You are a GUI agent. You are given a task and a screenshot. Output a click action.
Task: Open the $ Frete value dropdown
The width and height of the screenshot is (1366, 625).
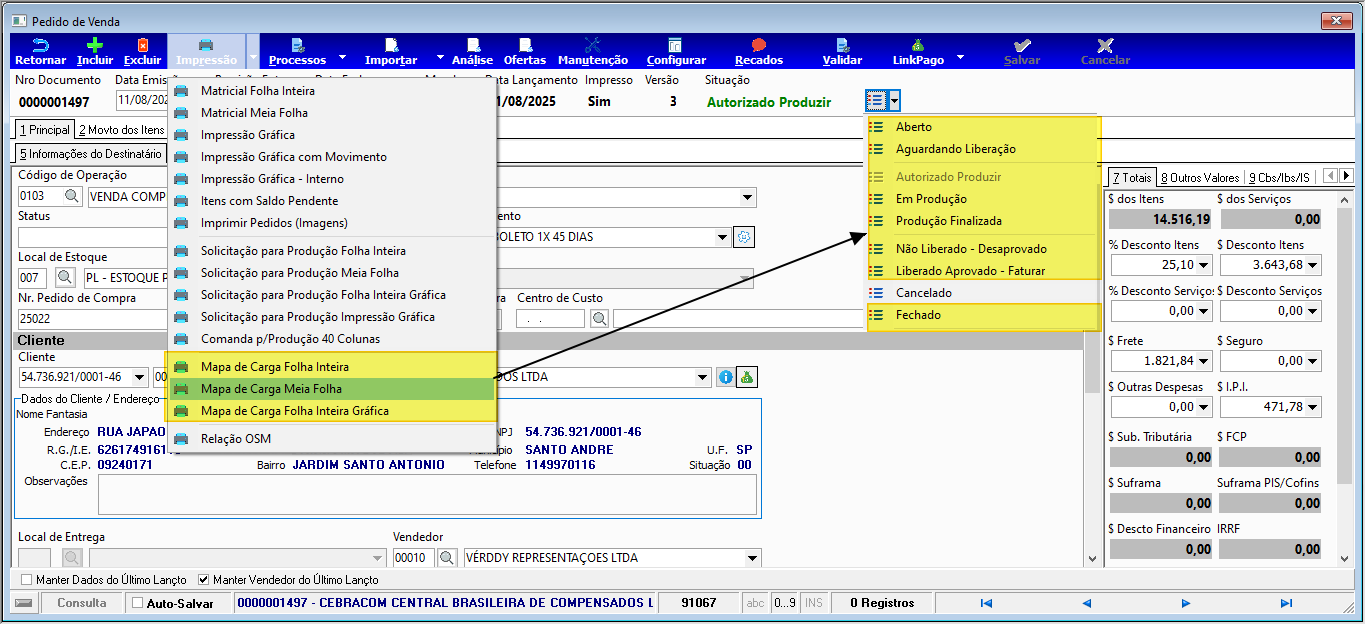pyautogui.click(x=1203, y=361)
